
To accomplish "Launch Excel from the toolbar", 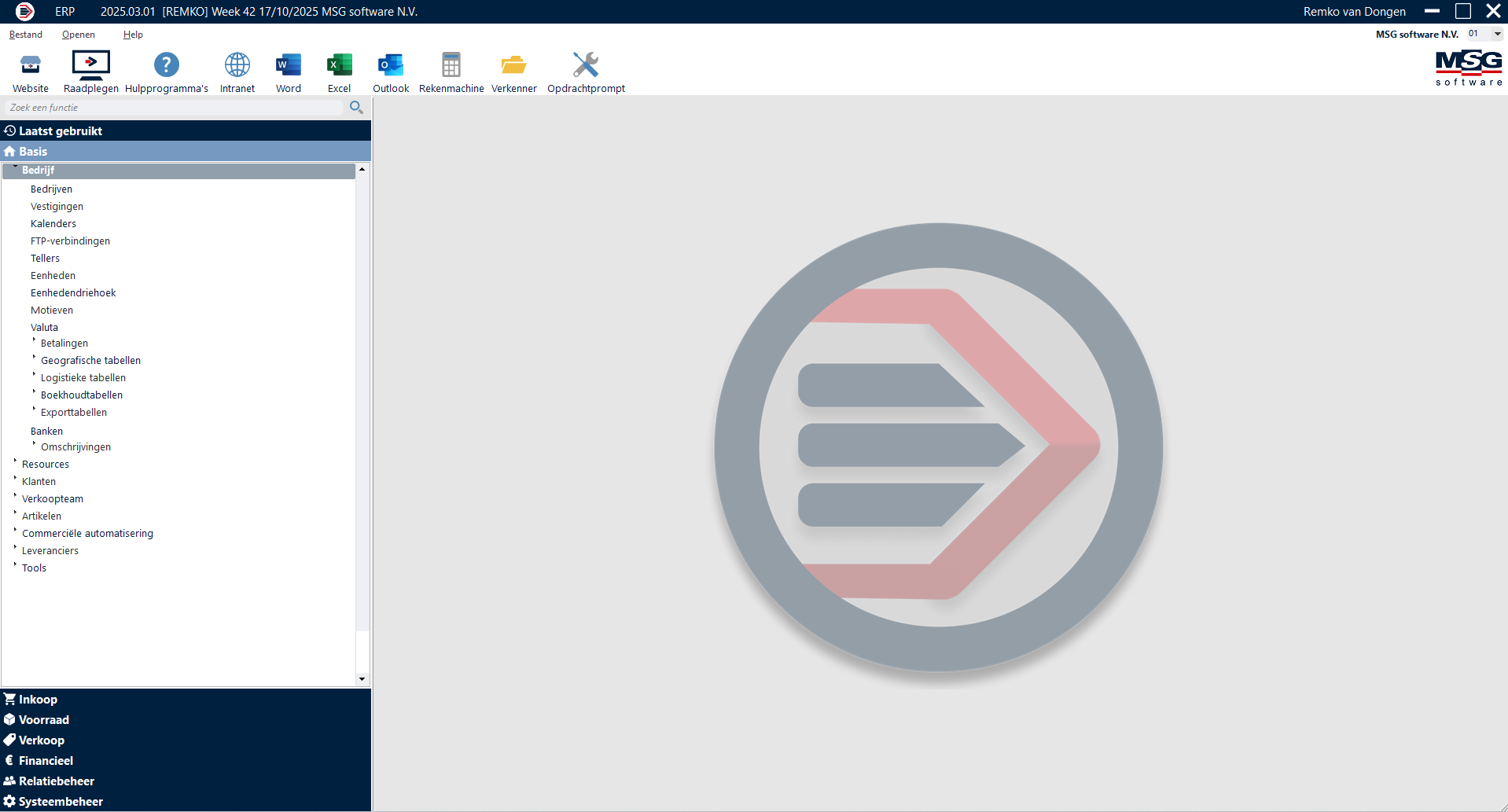I will (339, 65).
